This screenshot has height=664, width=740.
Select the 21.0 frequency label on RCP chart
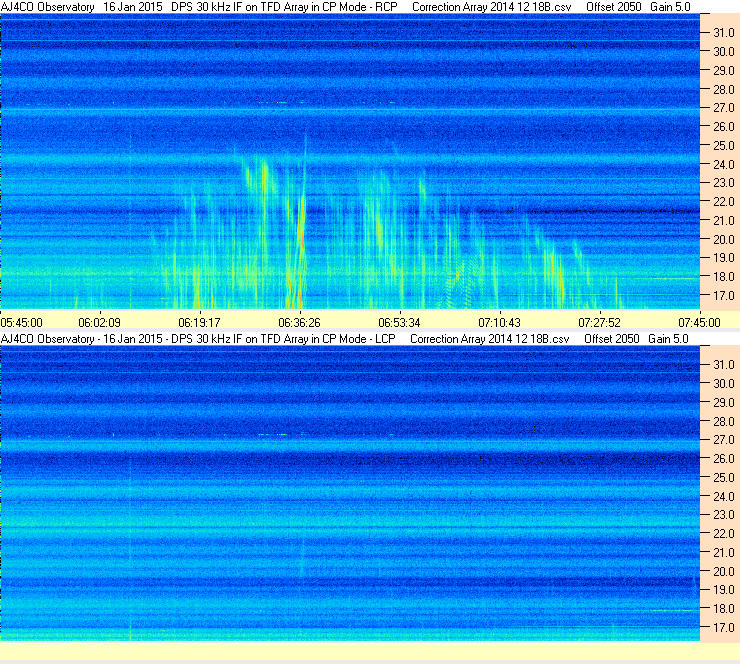click(724, 221)
